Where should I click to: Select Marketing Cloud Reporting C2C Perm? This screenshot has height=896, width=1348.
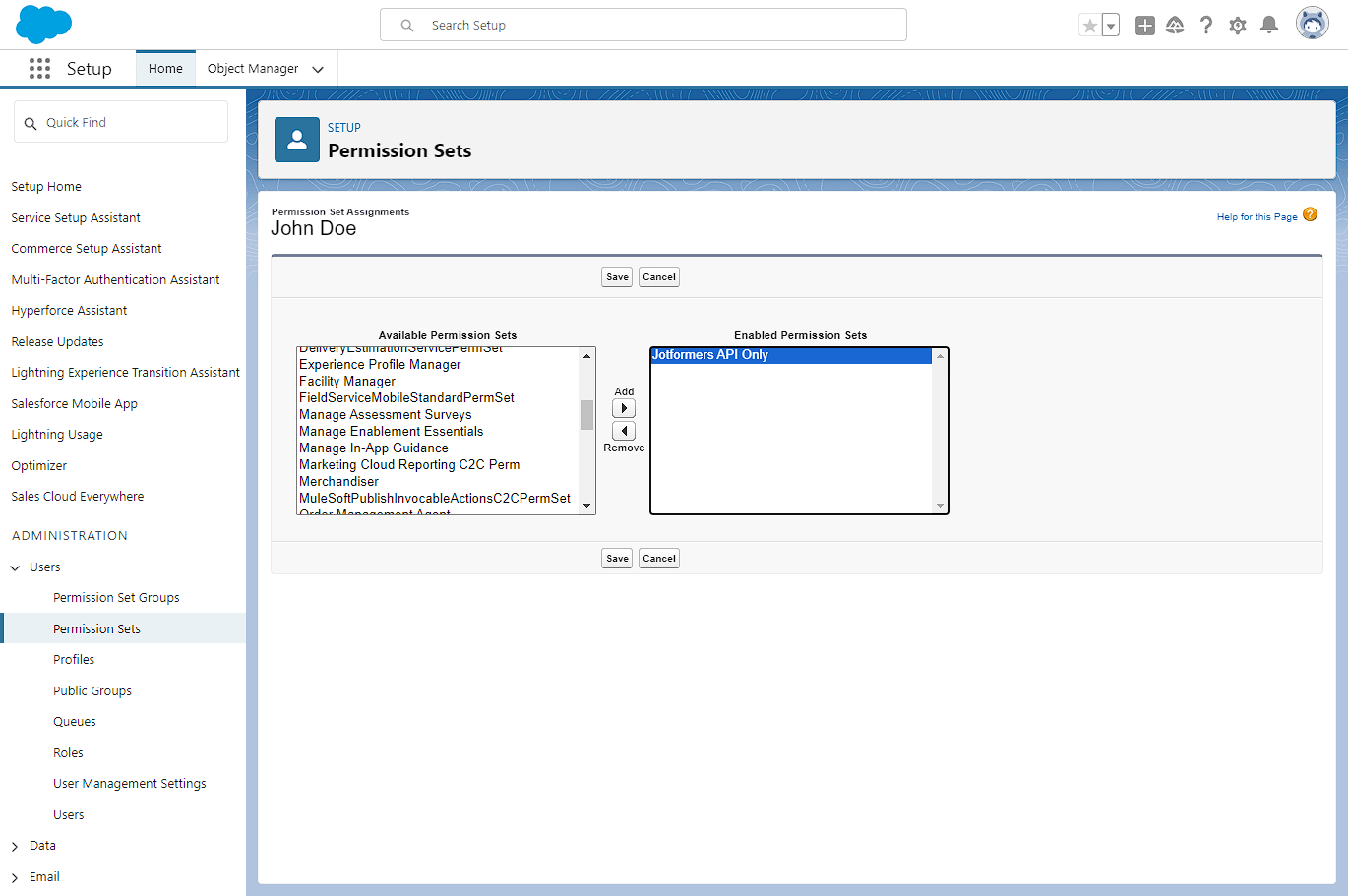tap(409, 465)
